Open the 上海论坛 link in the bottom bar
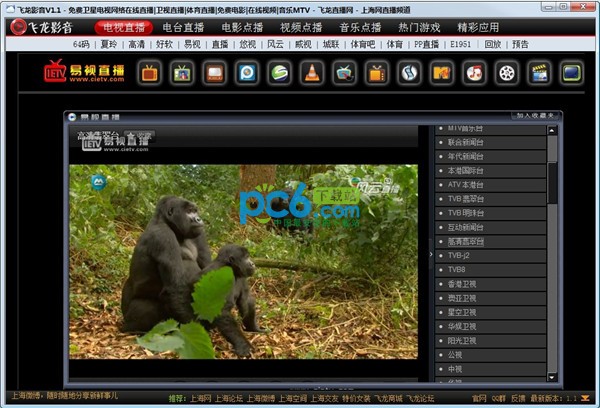 coord(232,398)
